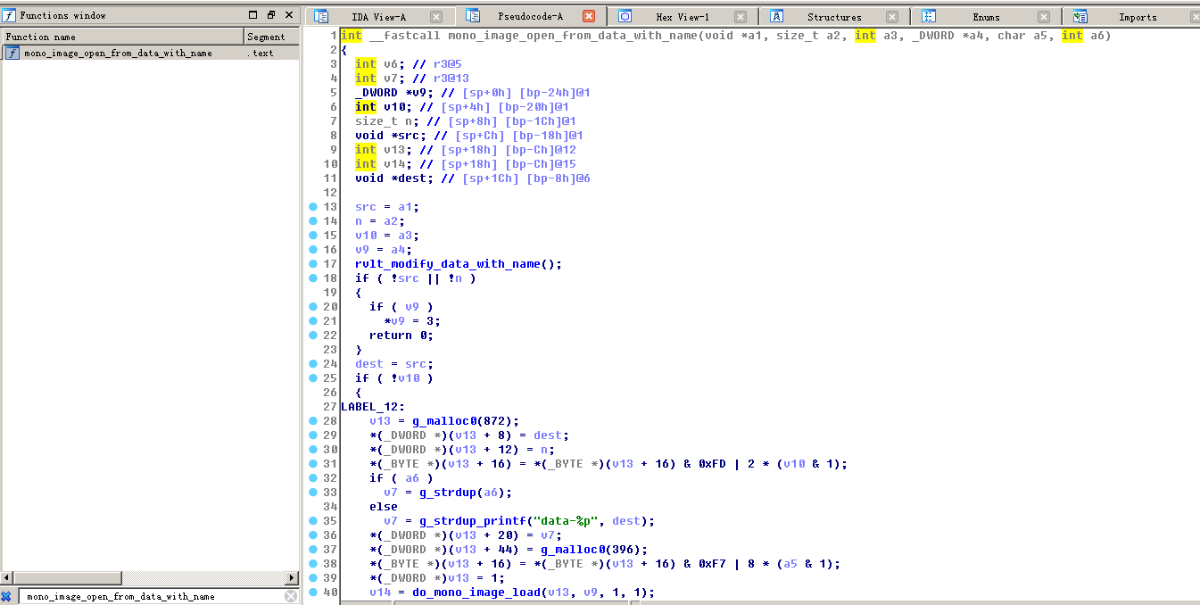Toggle breakpoint dot on line 28
1200x605 pixels.
[312, 421]
